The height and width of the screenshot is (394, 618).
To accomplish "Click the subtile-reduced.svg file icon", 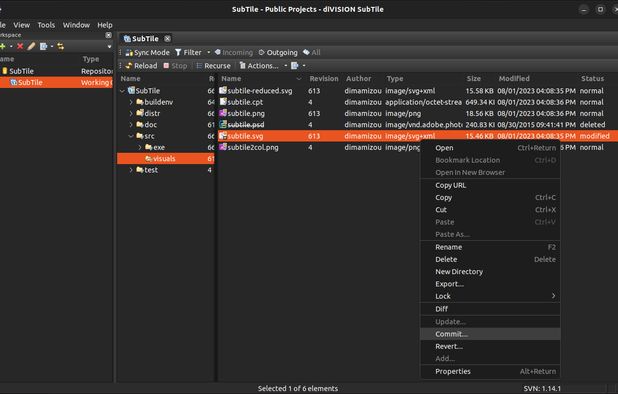I will click(223, 90).
